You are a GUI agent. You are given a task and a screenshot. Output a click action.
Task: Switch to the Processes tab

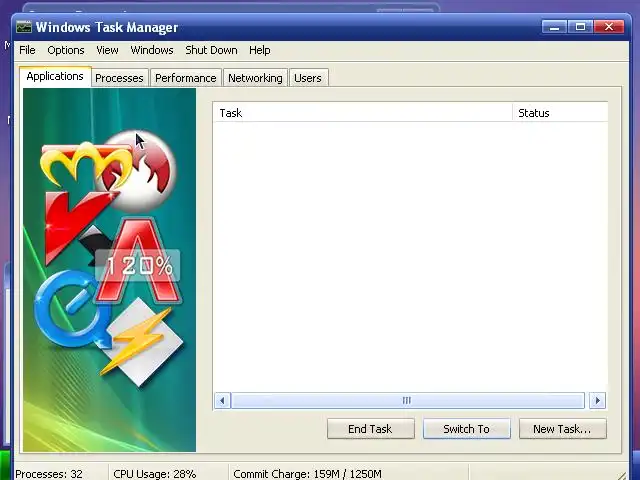(x=119, y=78)
